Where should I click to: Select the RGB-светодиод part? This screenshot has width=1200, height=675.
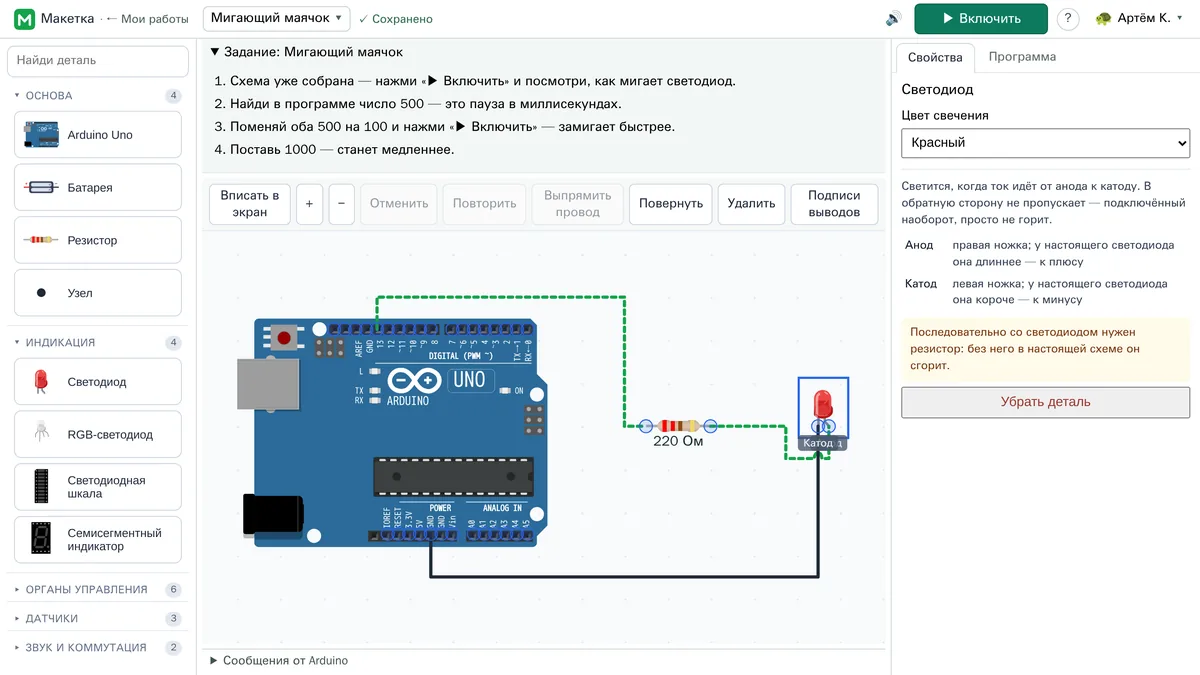coord(98,435)
